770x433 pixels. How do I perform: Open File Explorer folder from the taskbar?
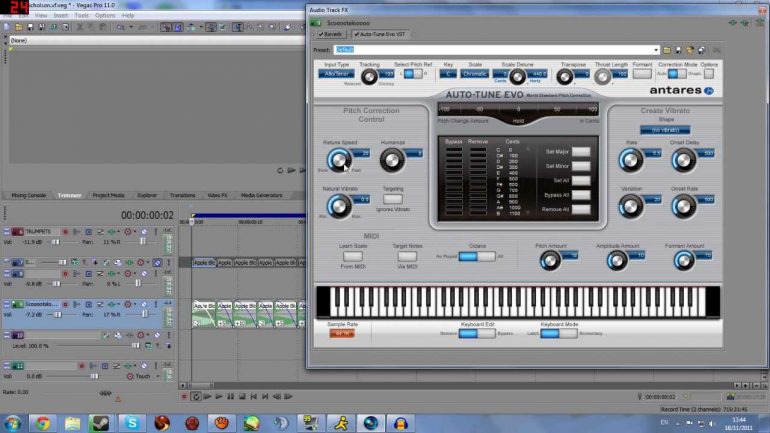click(72, 423)
